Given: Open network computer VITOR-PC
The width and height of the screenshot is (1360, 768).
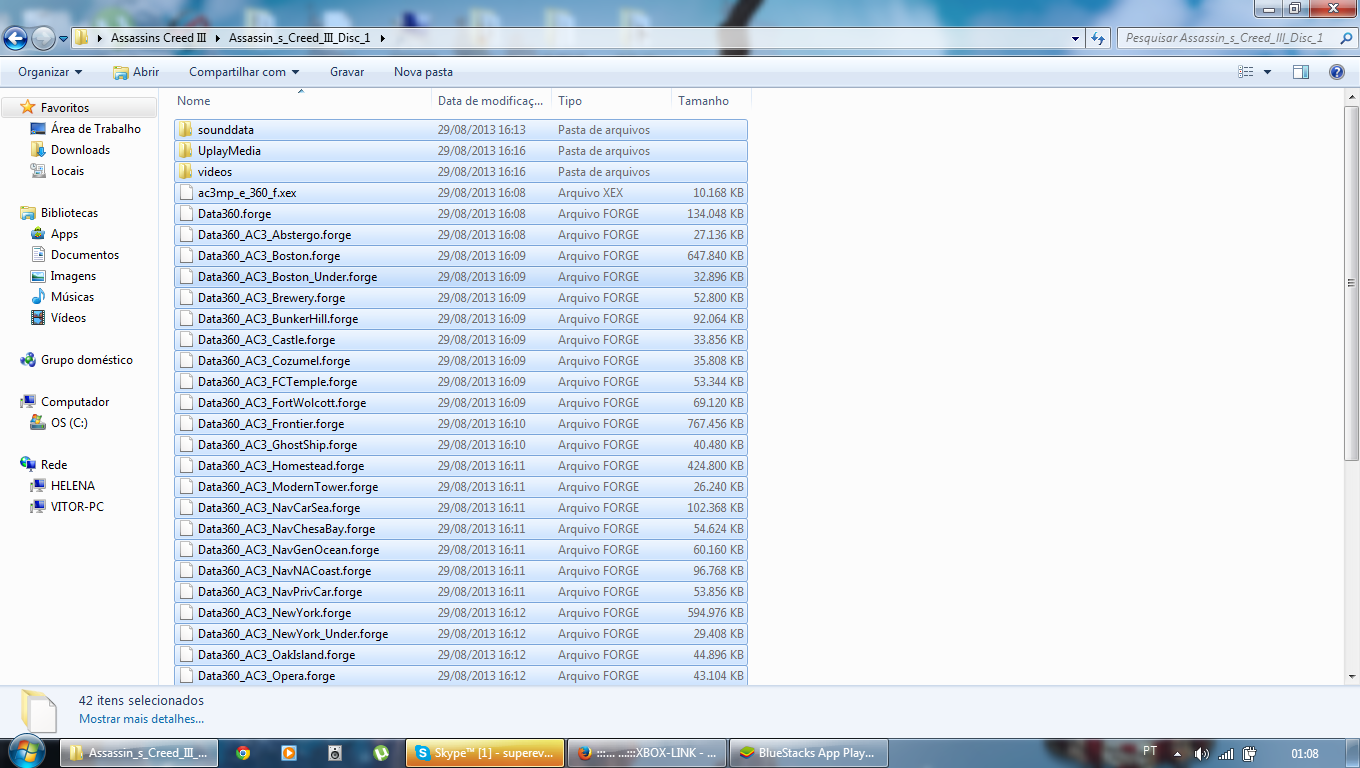Looking at the screenshot, I should [77, 507].
